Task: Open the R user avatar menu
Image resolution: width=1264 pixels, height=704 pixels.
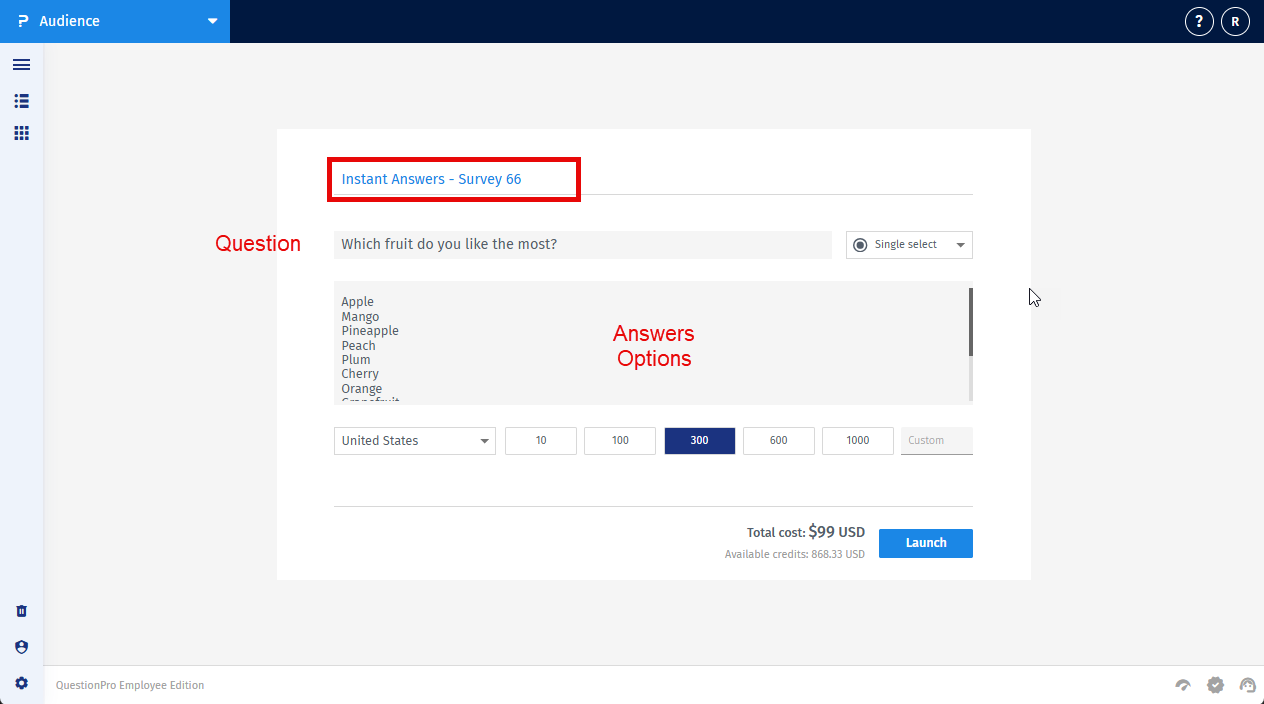Action: 1235,21
